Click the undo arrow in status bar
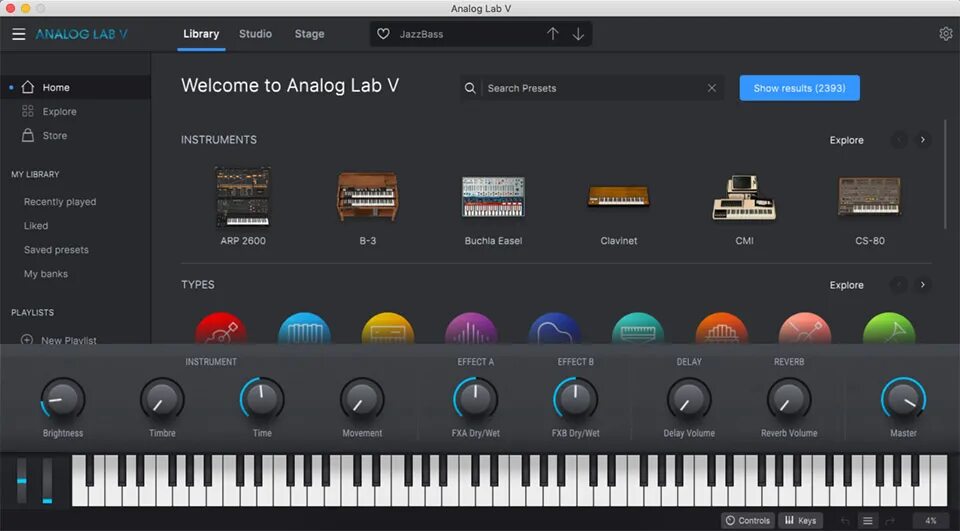Image resolution: width=960 pixels, height=531 pixels. pos(845,521)
